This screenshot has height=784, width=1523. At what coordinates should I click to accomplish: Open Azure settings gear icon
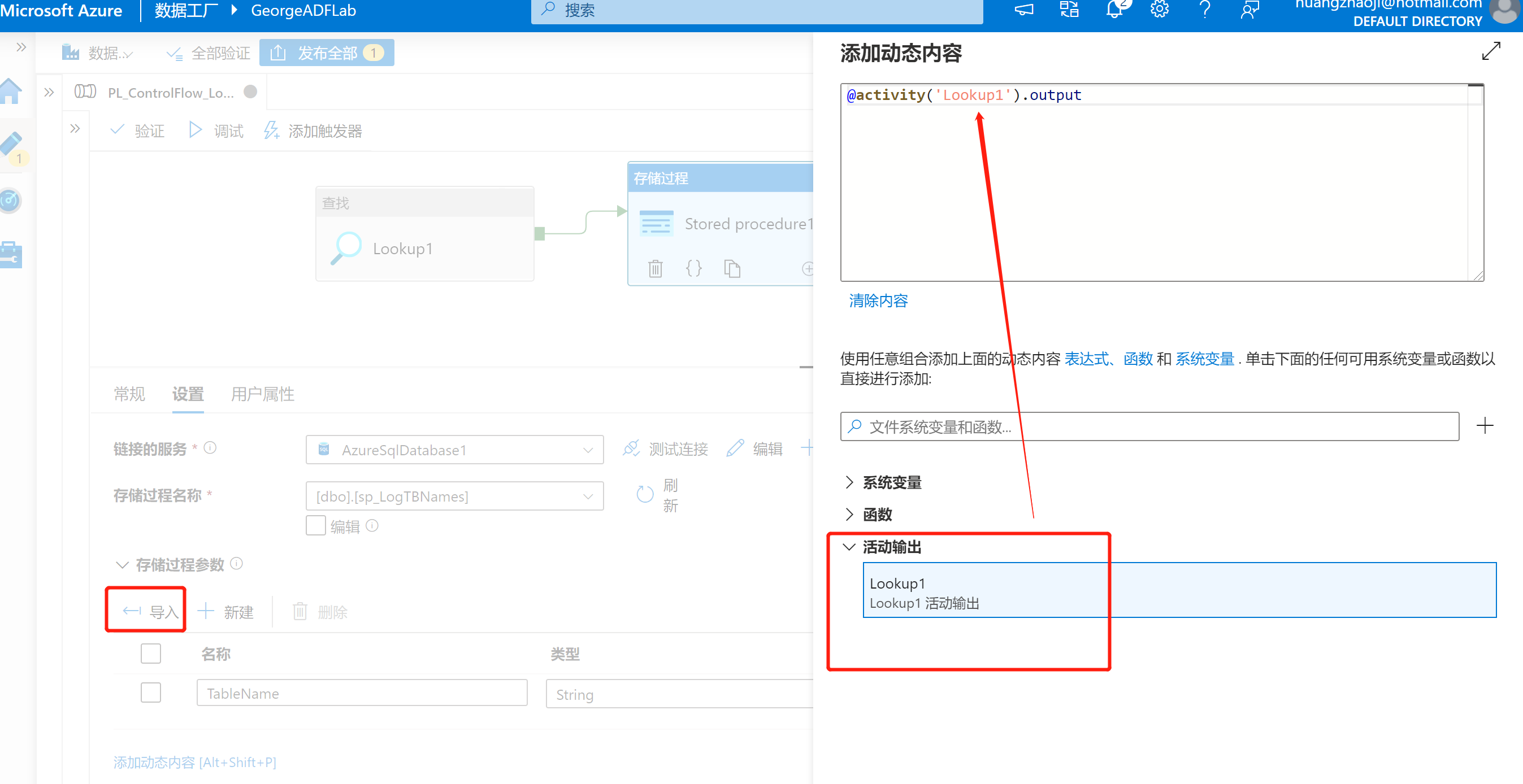point(1160,10)
